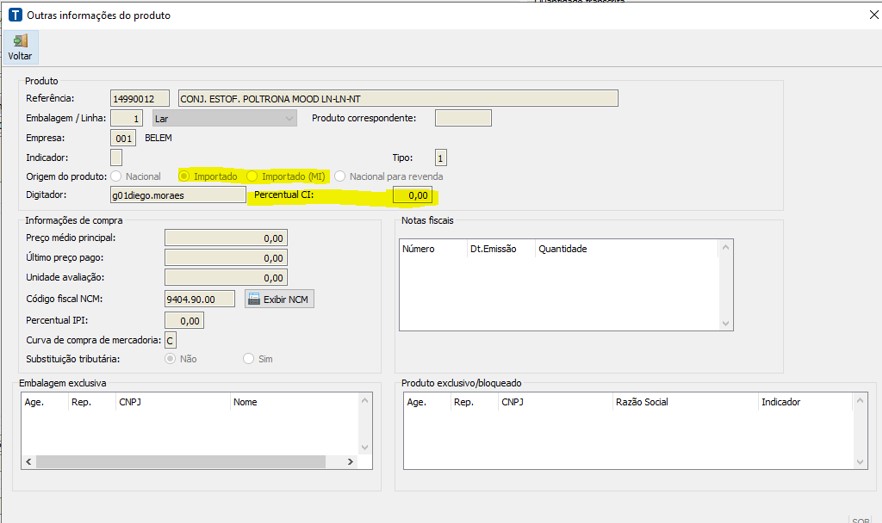Select Nacional para revenda radio button
This screenshot has height=523, width=882.
tap(340, 176)
